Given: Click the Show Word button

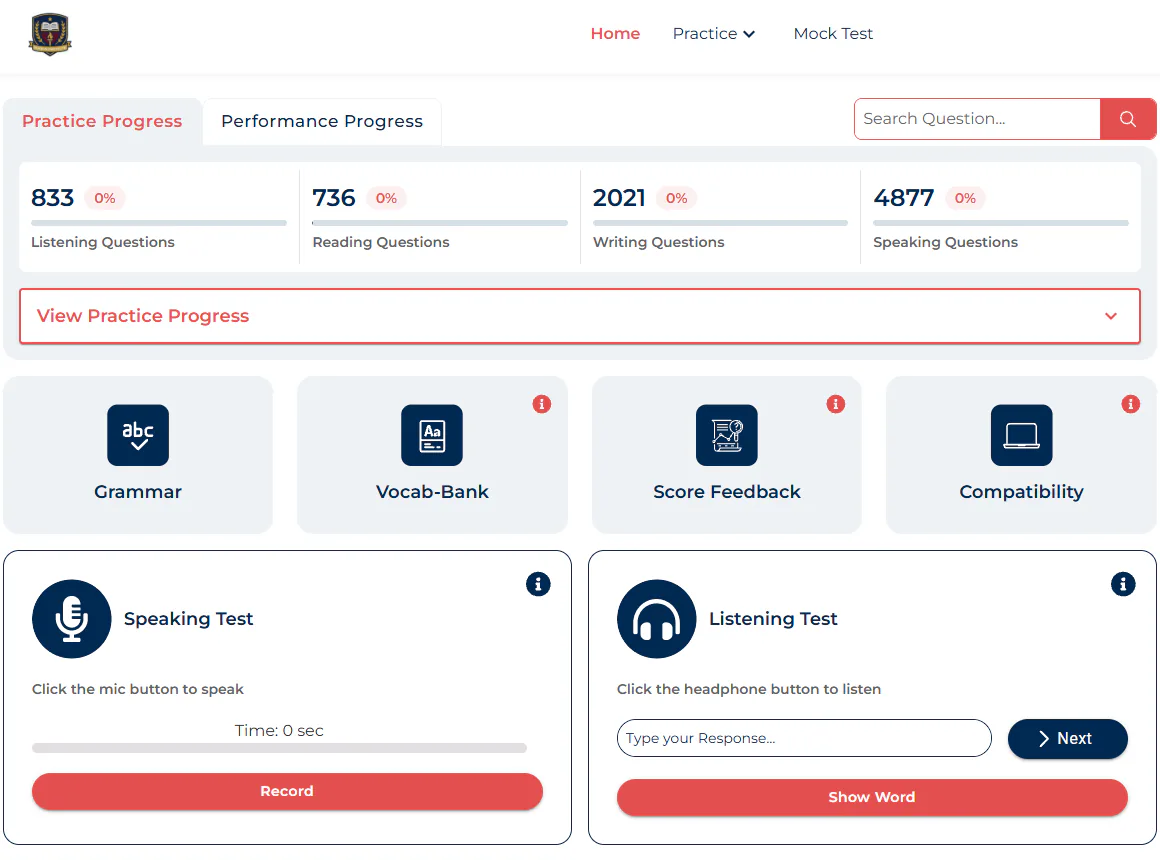Looking at the screenshot, I should [x=871, y=797].
